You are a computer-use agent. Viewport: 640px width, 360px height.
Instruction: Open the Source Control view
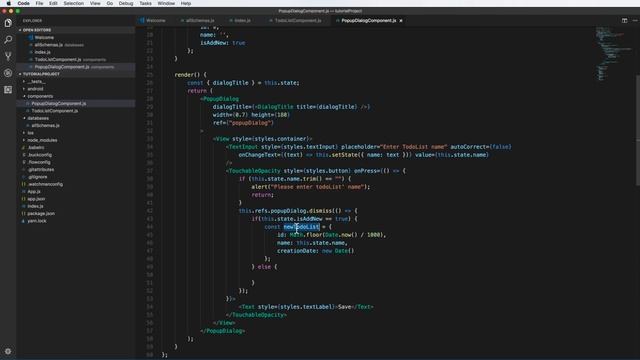point(8,56)
